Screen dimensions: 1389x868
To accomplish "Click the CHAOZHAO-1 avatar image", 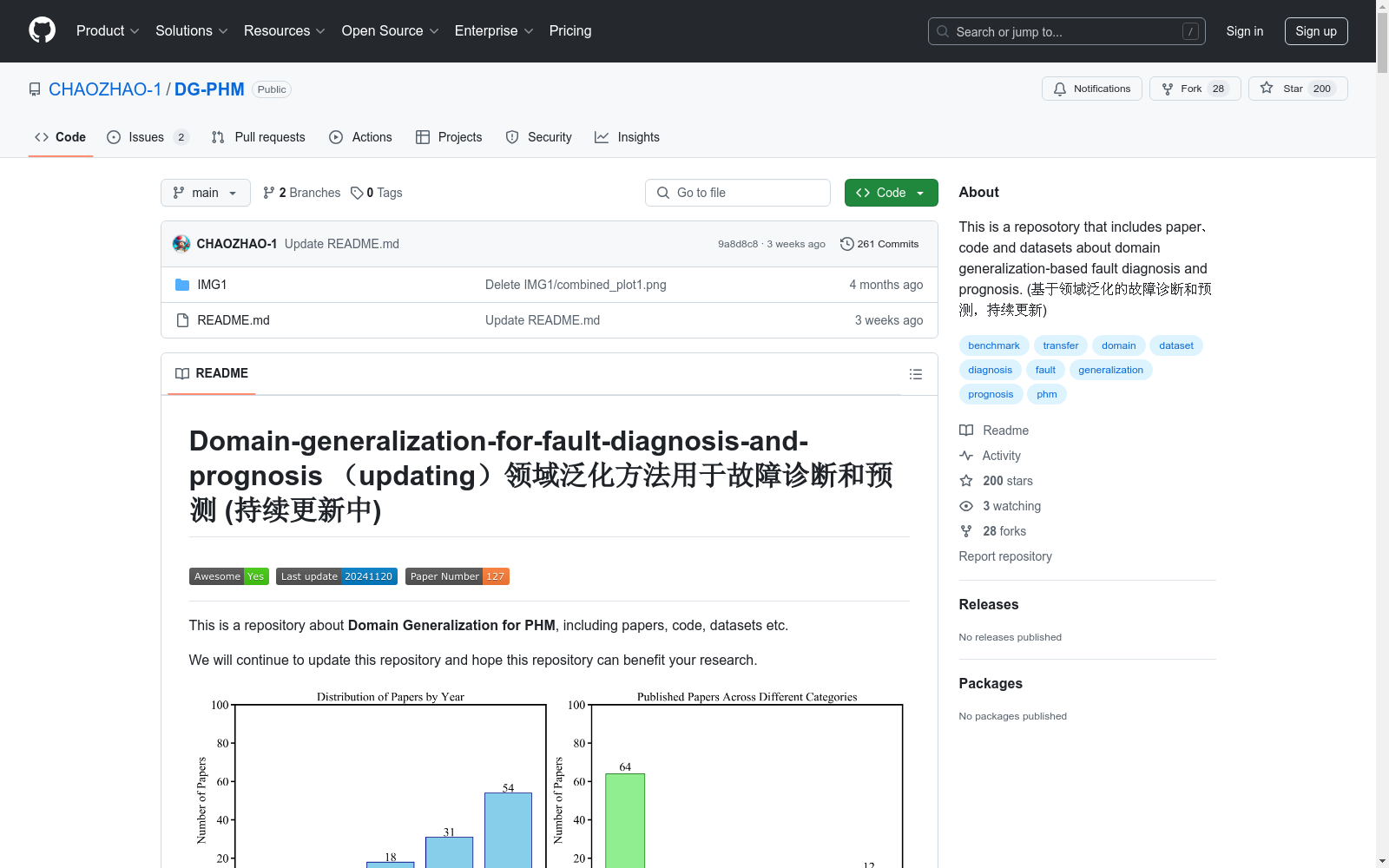I will tap(181, 244).
